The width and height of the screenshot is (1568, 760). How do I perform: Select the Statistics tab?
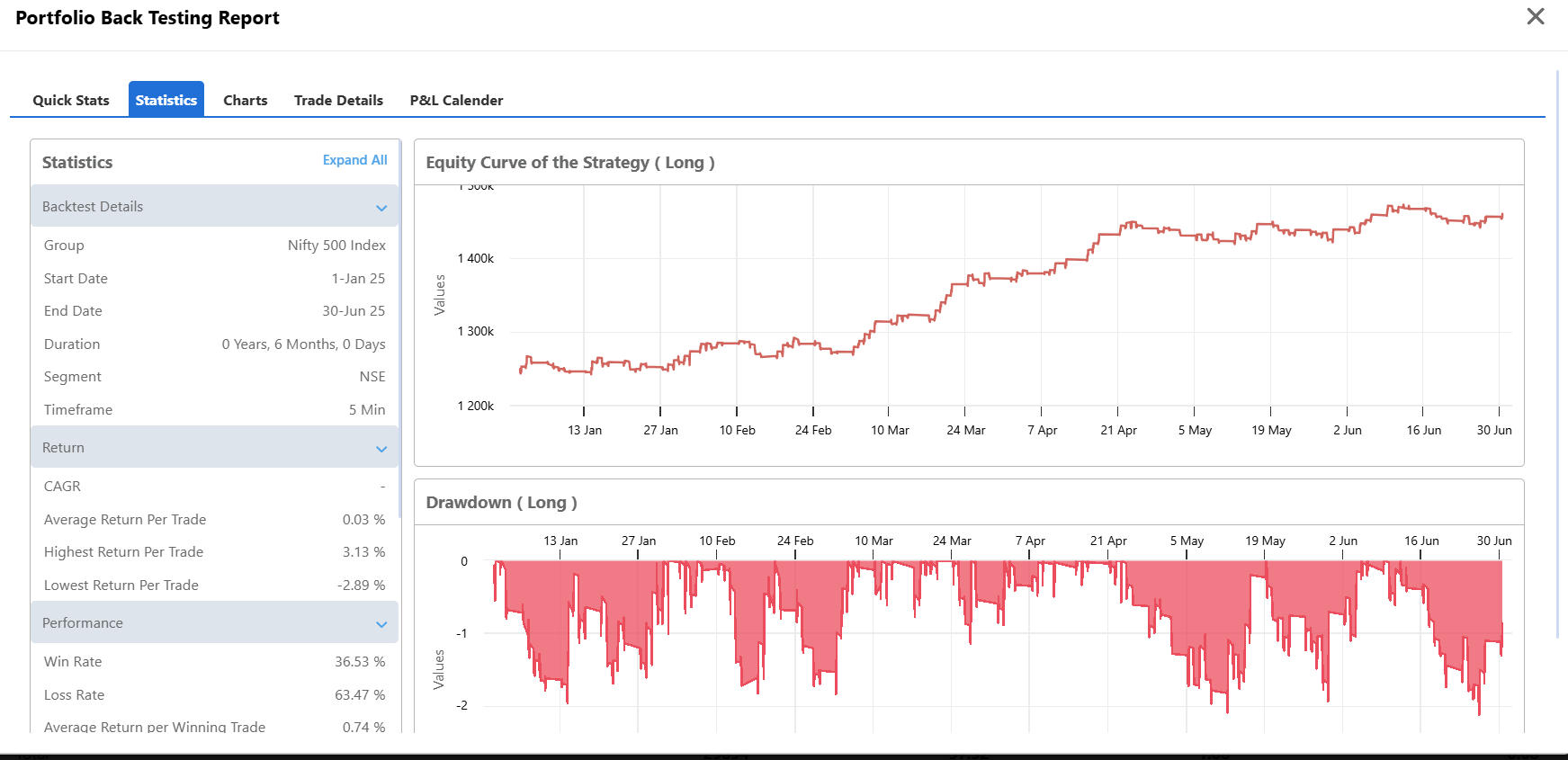[166, 100]
